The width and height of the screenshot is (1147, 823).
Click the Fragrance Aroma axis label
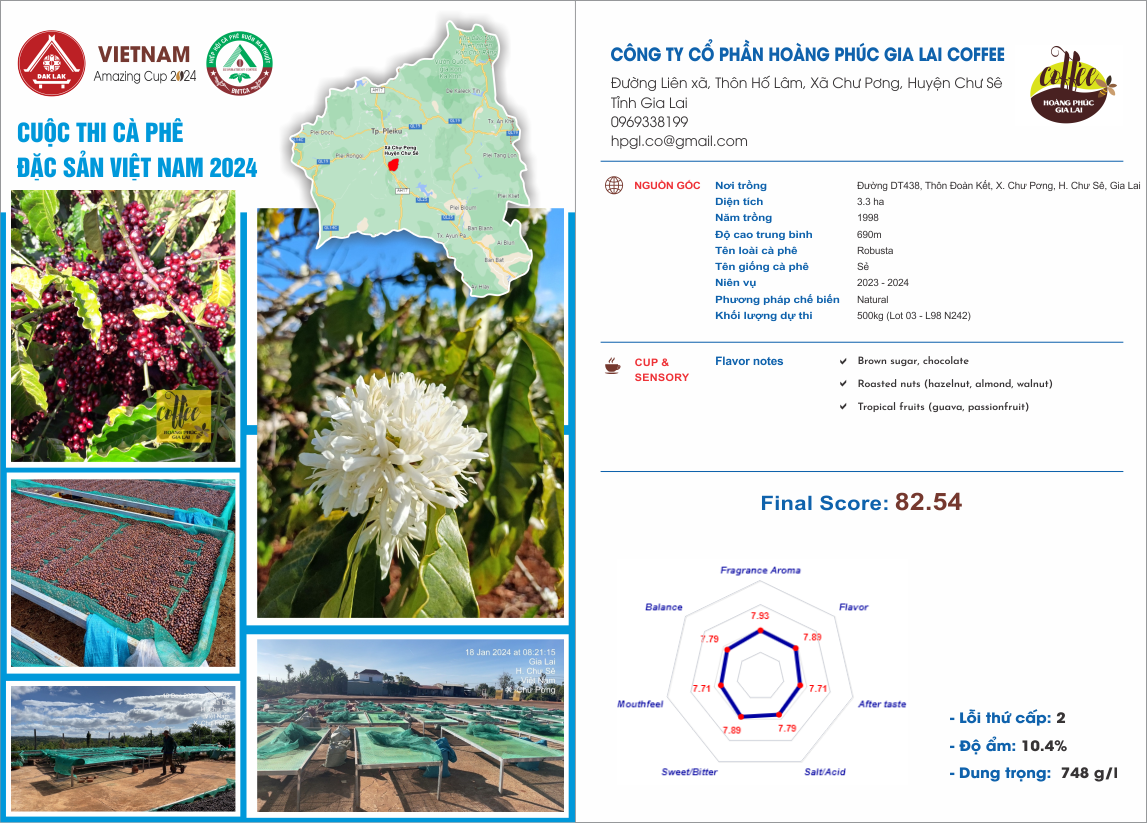[760, 571]
